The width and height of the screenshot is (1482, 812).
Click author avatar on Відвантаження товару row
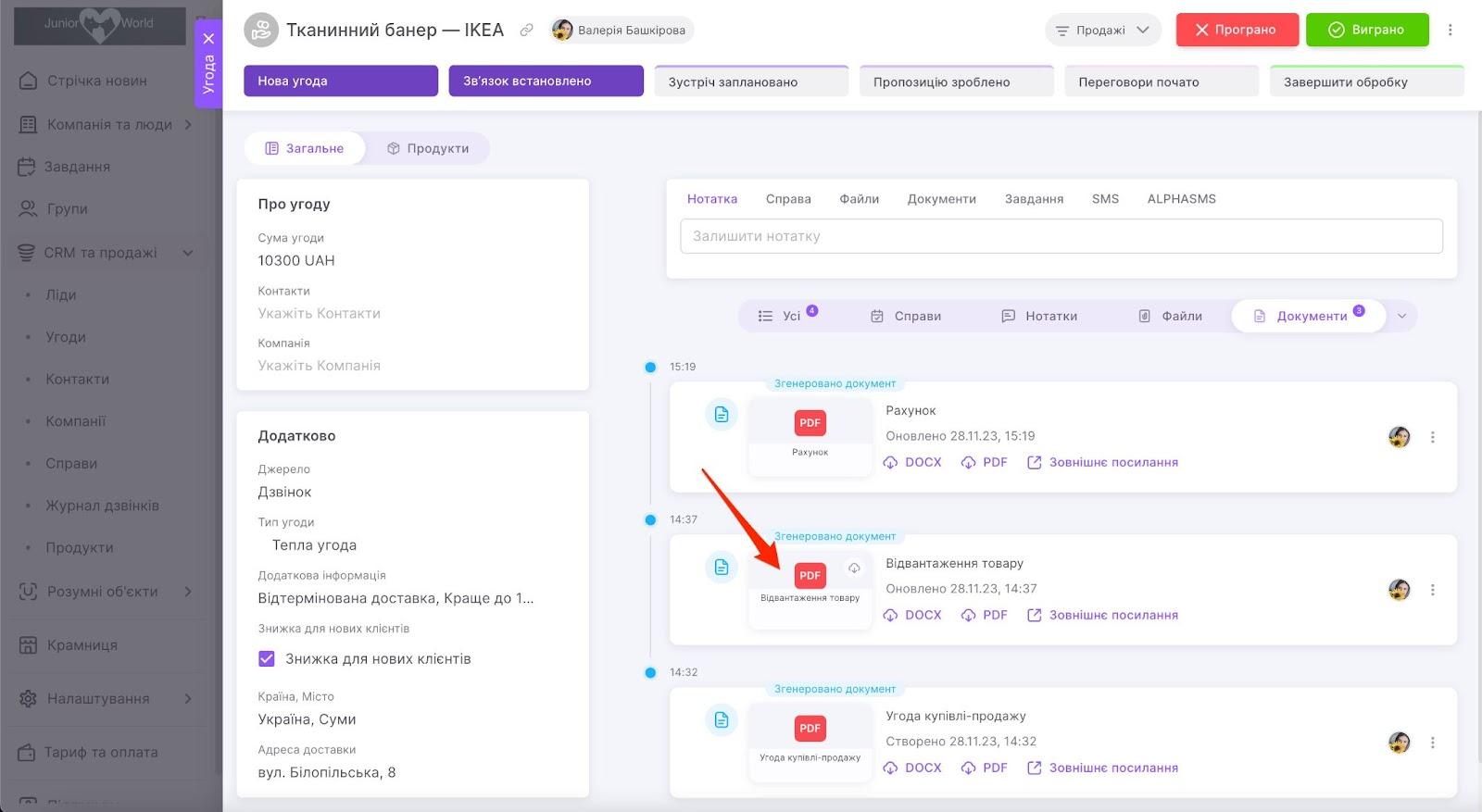tap(1399, 590)
